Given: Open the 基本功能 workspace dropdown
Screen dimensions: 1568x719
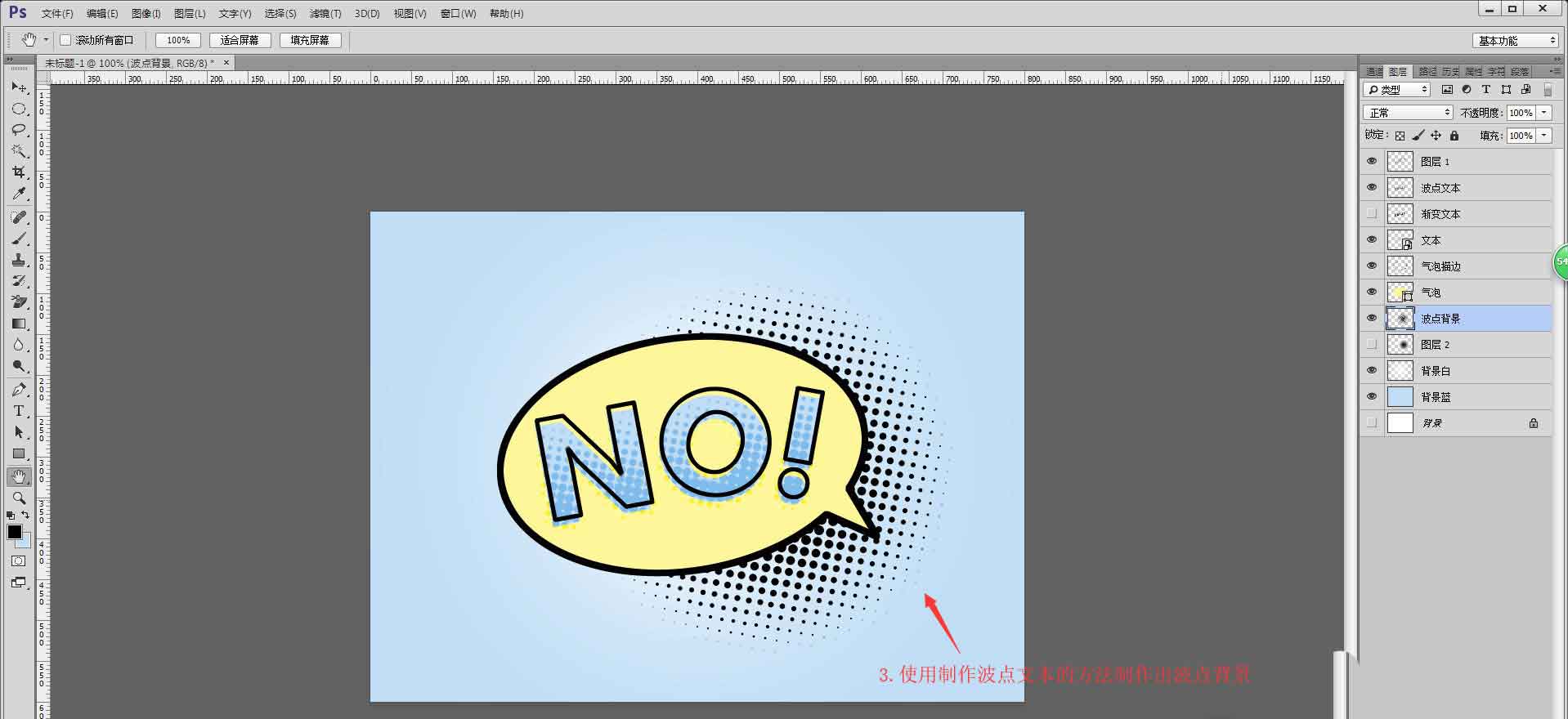Looking at the screenshot, I should click(x=1516, y=41).
